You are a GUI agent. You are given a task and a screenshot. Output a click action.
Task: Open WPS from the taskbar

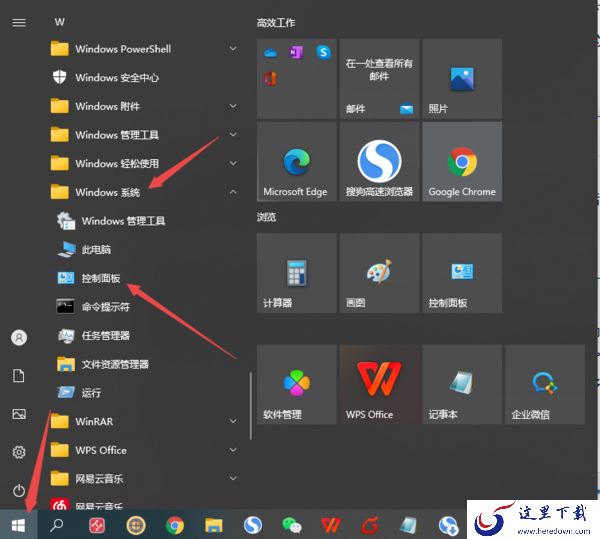point(331,525)
